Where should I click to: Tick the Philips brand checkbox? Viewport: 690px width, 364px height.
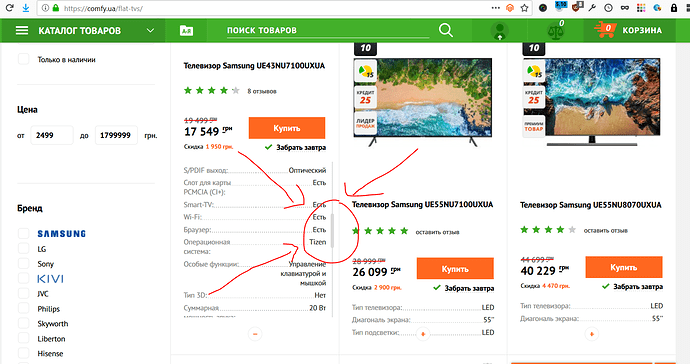click(x=23, y=309)
